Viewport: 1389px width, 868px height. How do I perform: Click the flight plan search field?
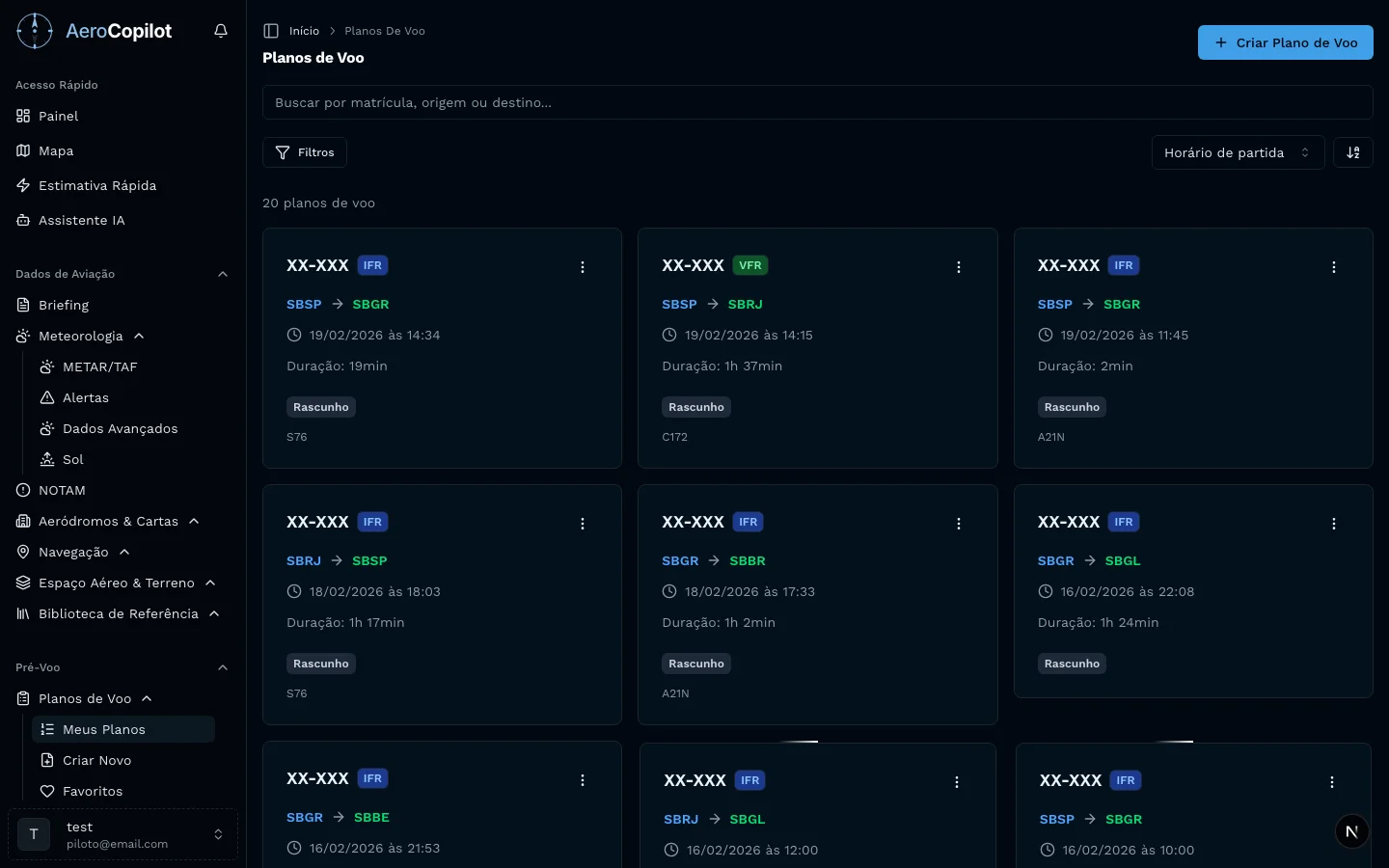[816, 102]
